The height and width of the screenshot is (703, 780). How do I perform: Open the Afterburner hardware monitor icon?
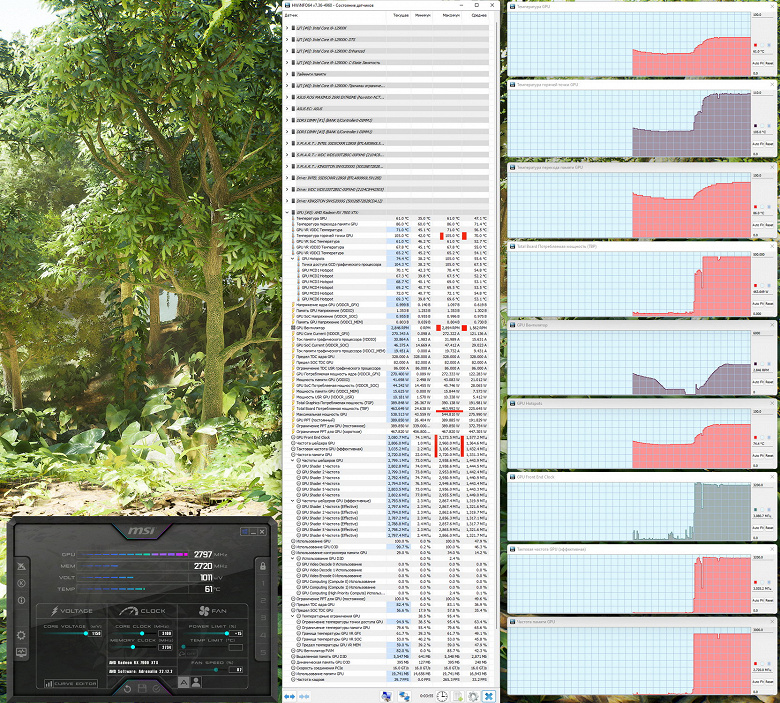tap(21, 652)
